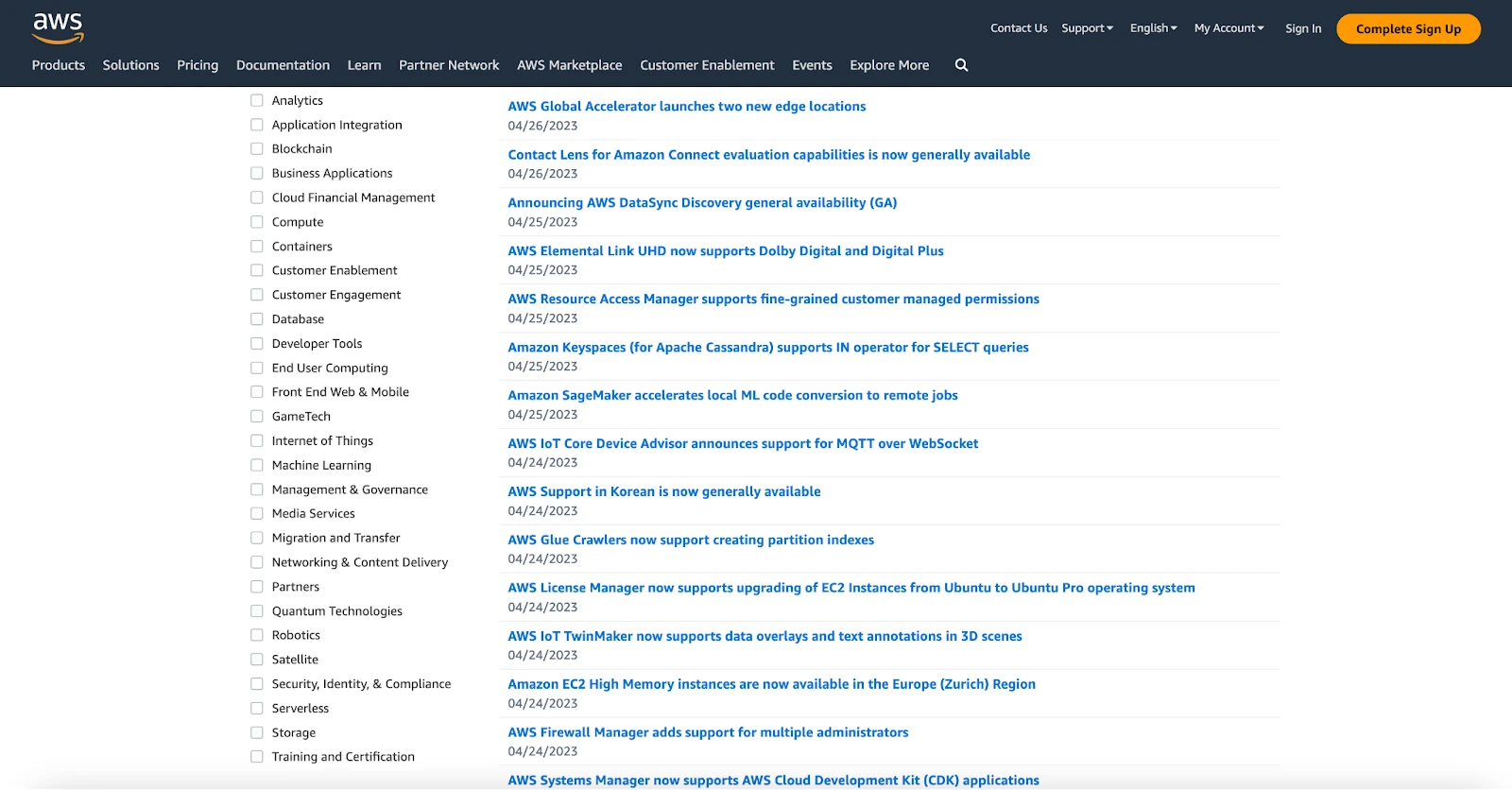Read AWS DataSync Discovery GA announcement
The width and height of the screenshot is (1512, 790).
[702, 203]
